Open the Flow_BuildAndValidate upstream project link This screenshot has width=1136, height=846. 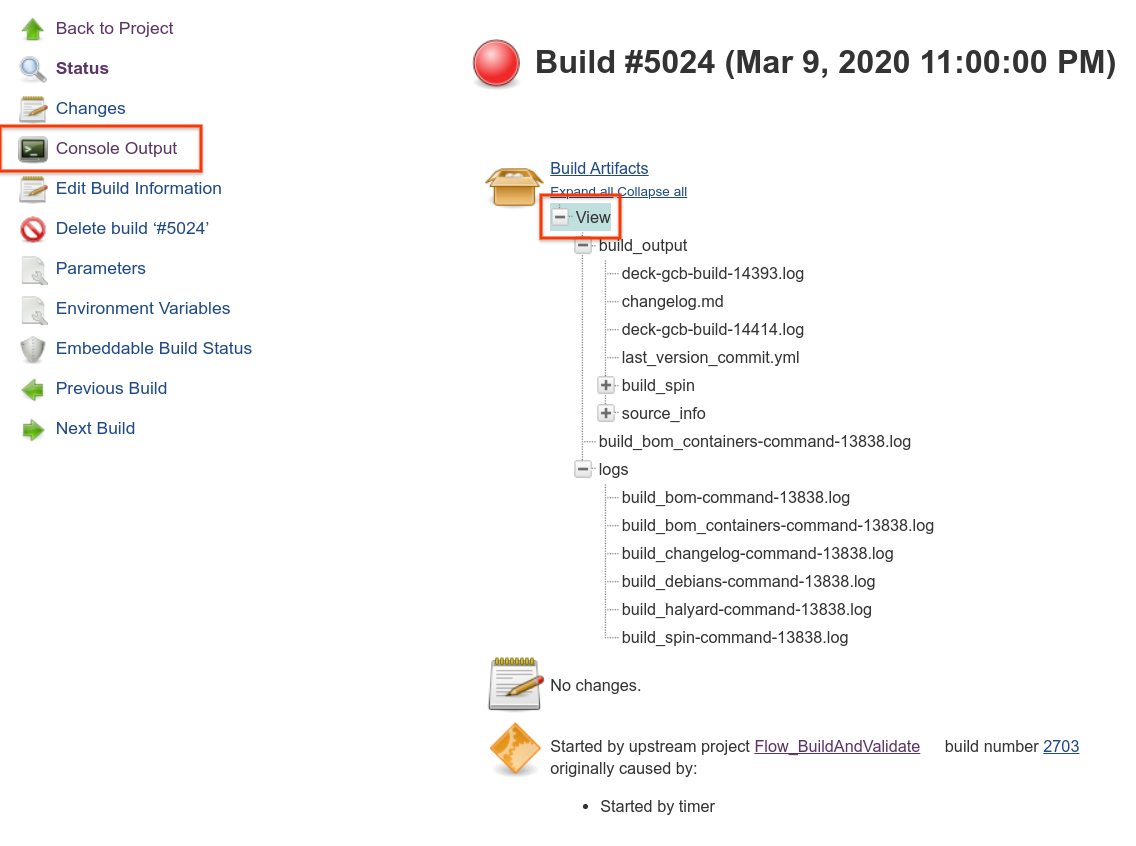click(x=837, y=746)
